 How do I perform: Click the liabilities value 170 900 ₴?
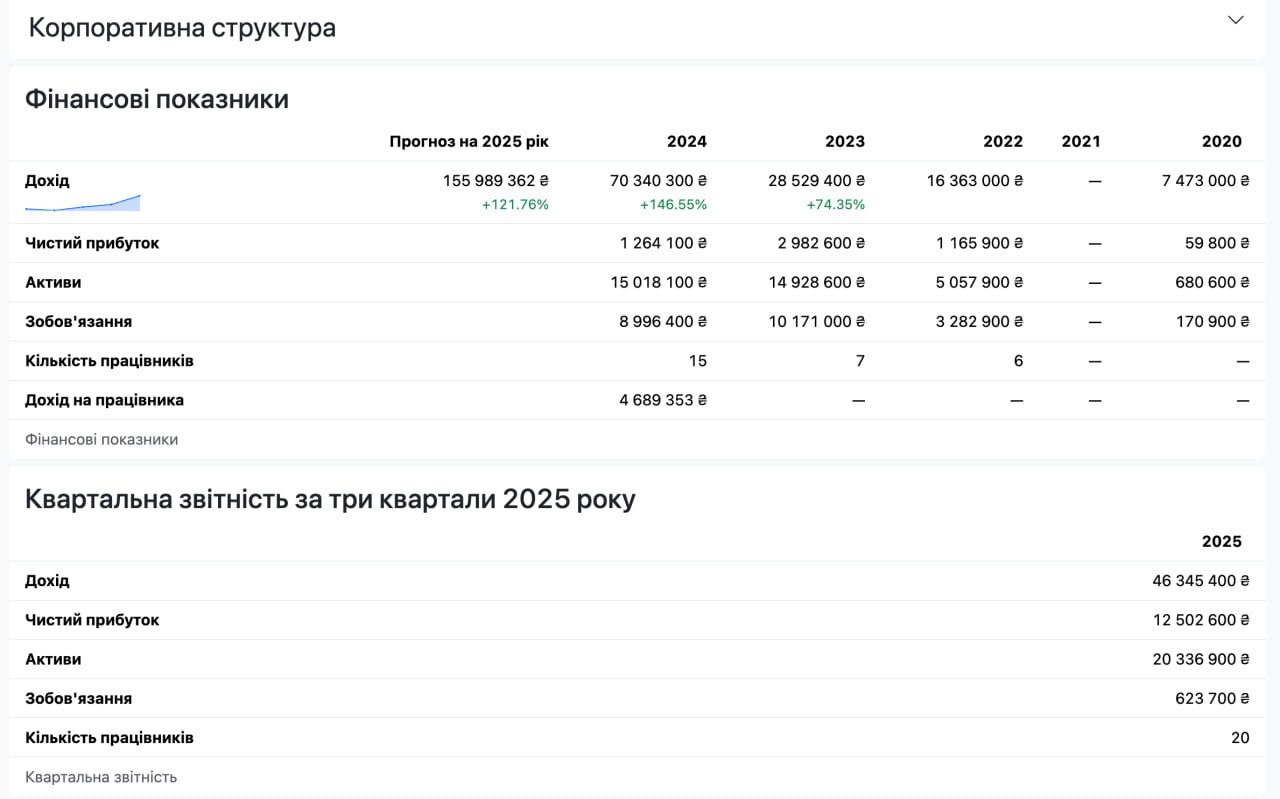click(x=1212, y=322)
